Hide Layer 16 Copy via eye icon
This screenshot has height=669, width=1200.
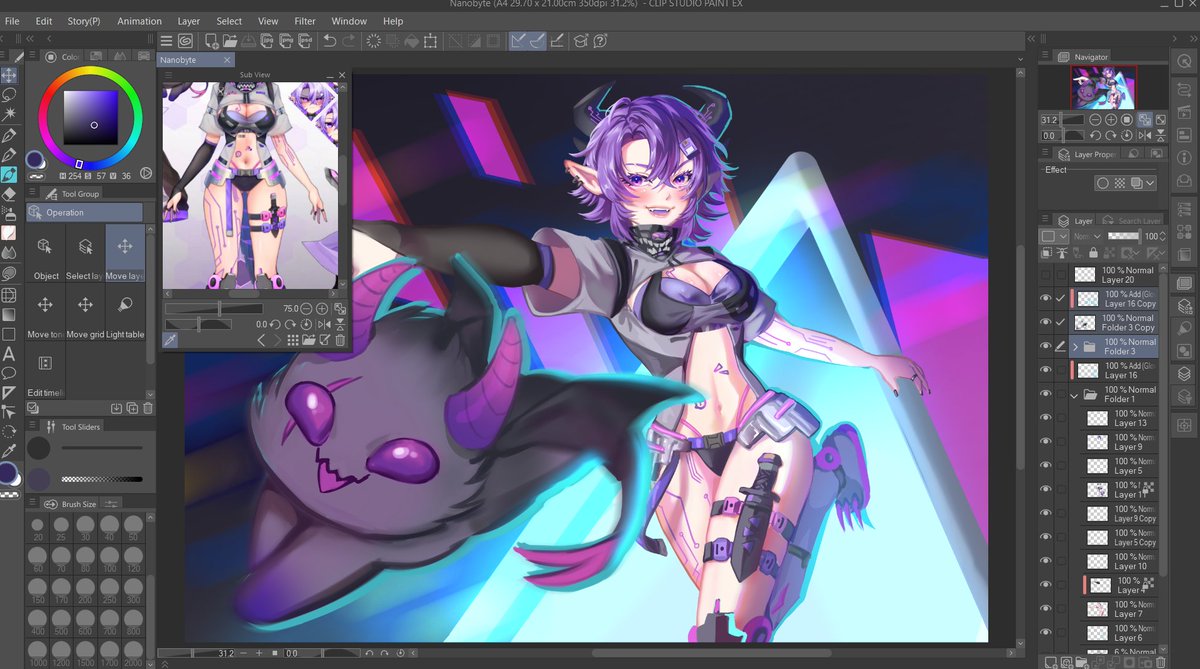pos(1046,298)
